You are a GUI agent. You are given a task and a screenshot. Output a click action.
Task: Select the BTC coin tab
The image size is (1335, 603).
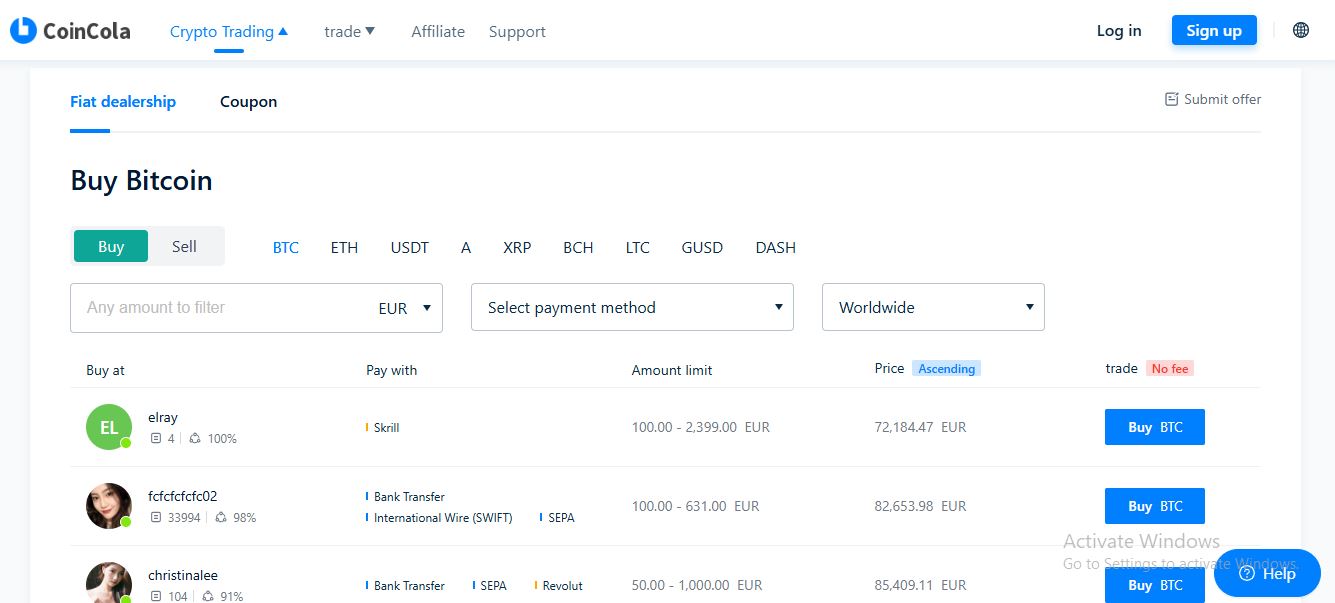click(286, 247)
